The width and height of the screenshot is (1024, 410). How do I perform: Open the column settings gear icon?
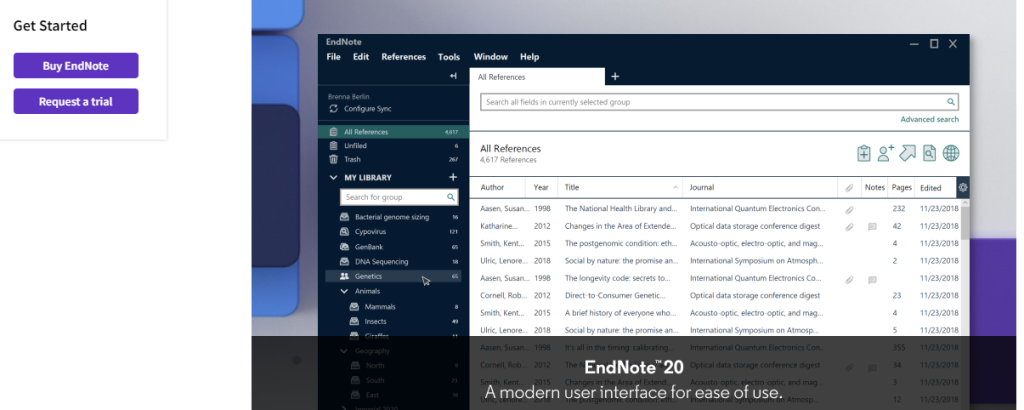coord(963,187)
